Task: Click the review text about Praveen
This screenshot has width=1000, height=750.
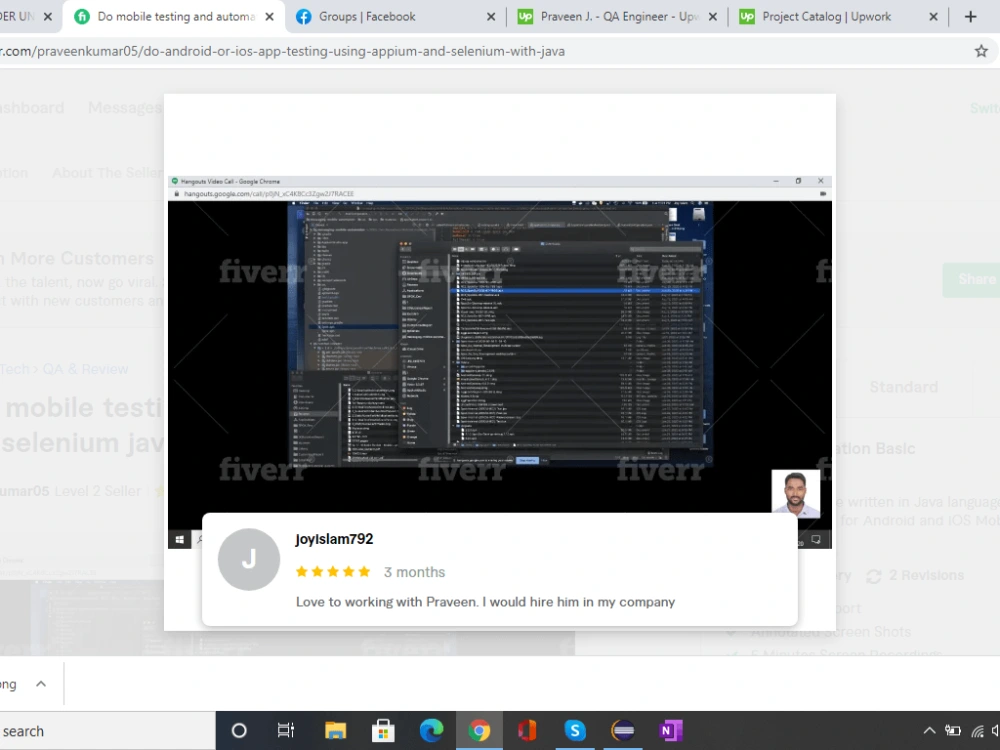Action: pyautogui.click(x=485, y=602)
